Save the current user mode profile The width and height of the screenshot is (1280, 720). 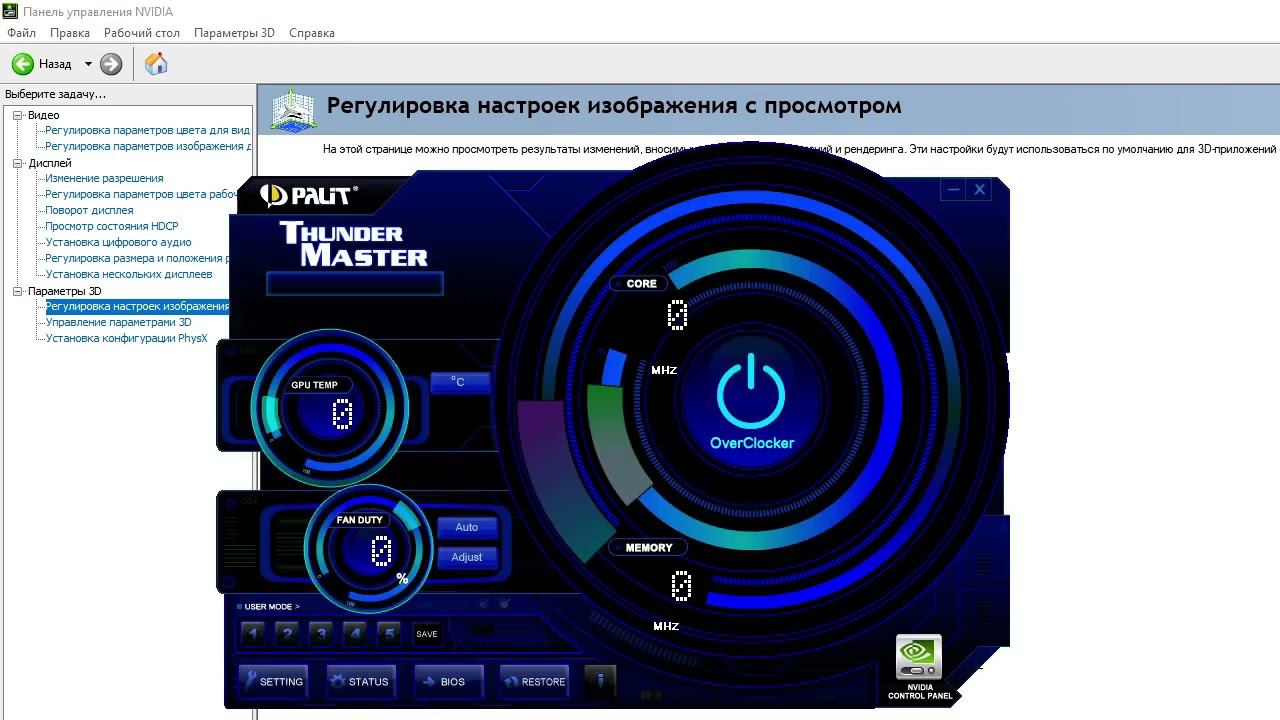coord(427,634)
